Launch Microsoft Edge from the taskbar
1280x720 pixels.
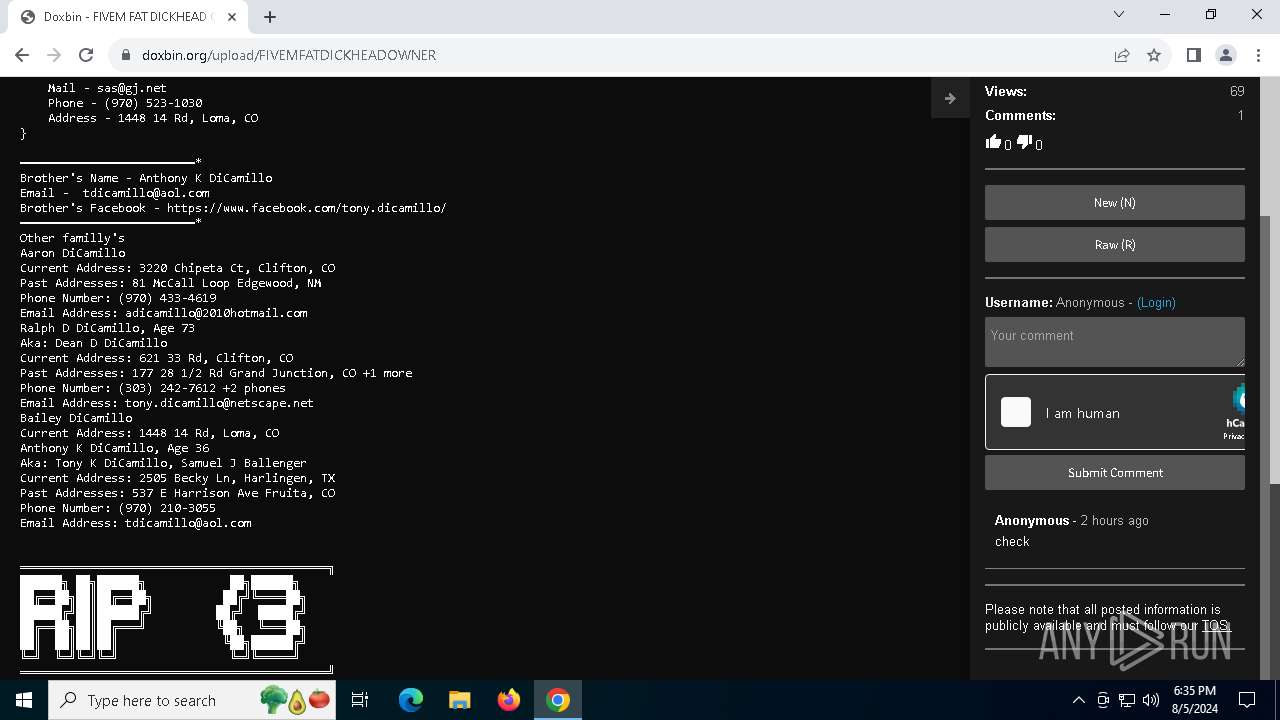click(x=411, y=700)
